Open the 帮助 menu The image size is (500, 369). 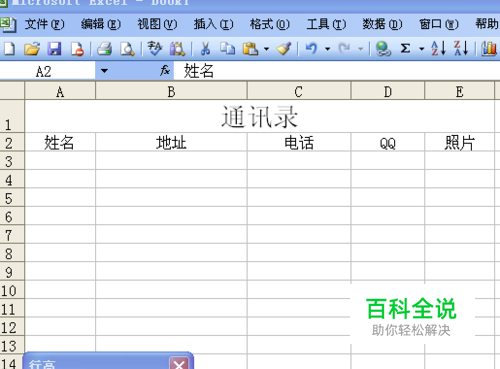pyautogui.click(x=487, y=24)
